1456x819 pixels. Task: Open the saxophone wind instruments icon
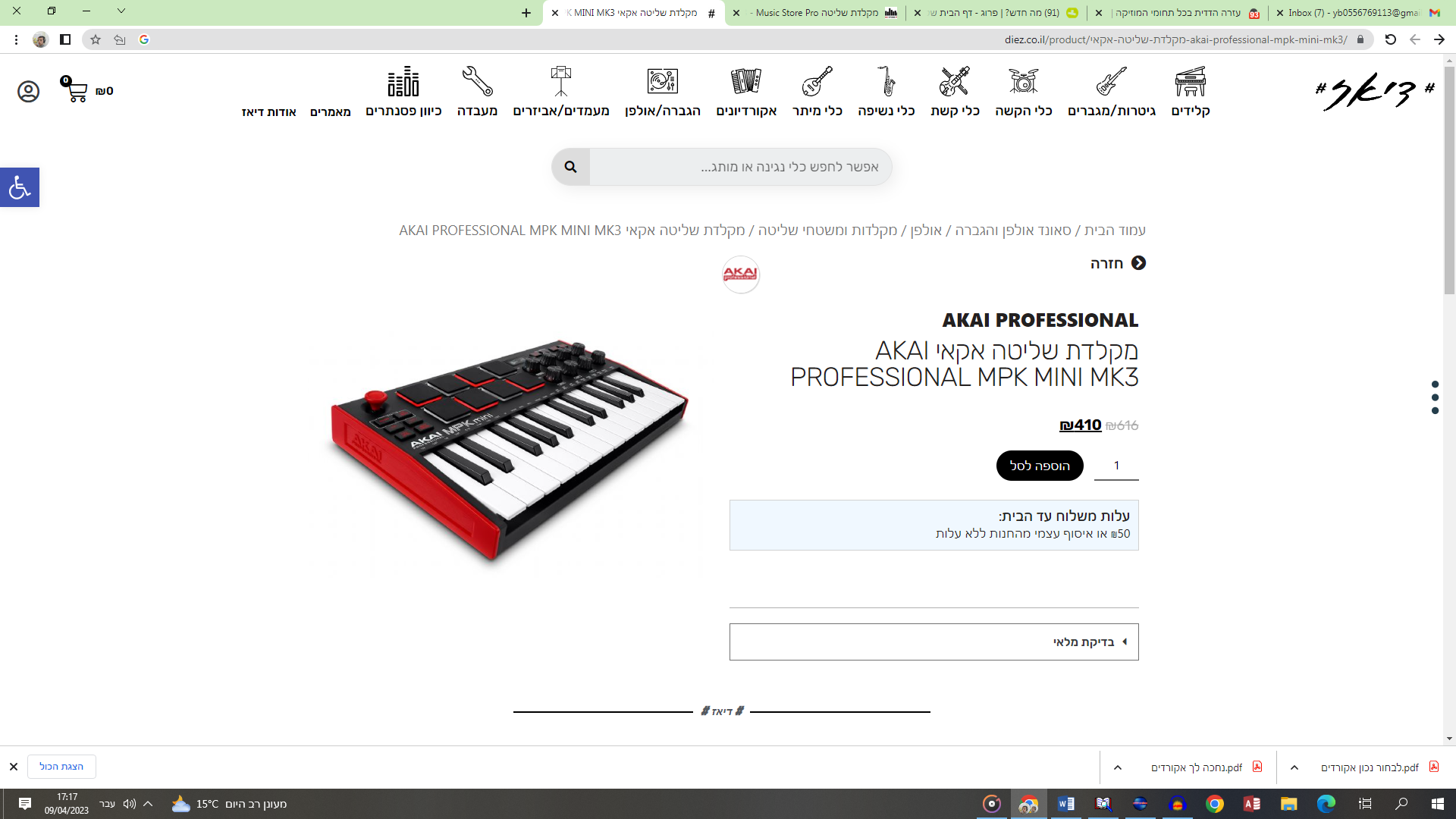[886, 81]
